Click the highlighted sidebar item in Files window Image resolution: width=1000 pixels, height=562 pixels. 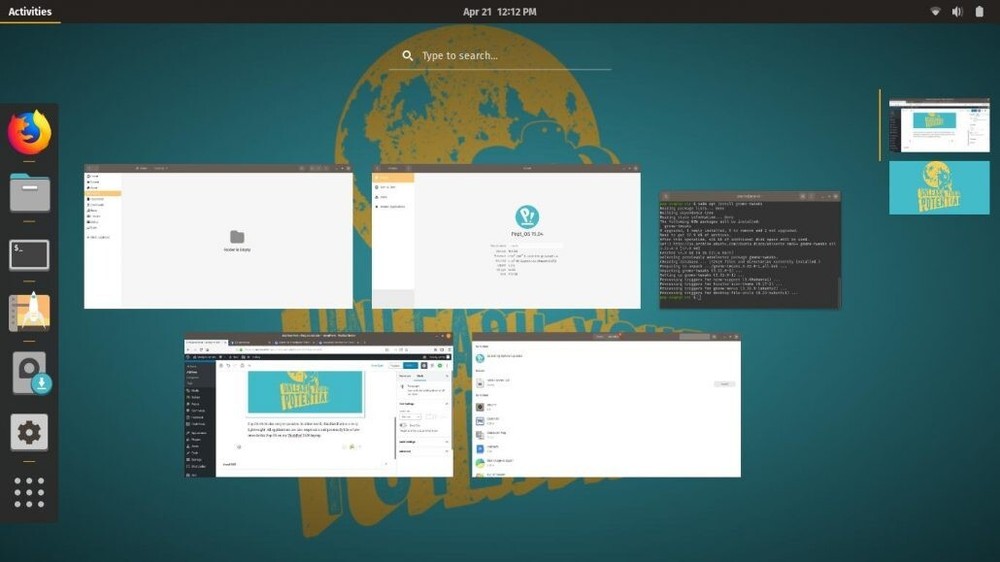[x=103, y=193]
